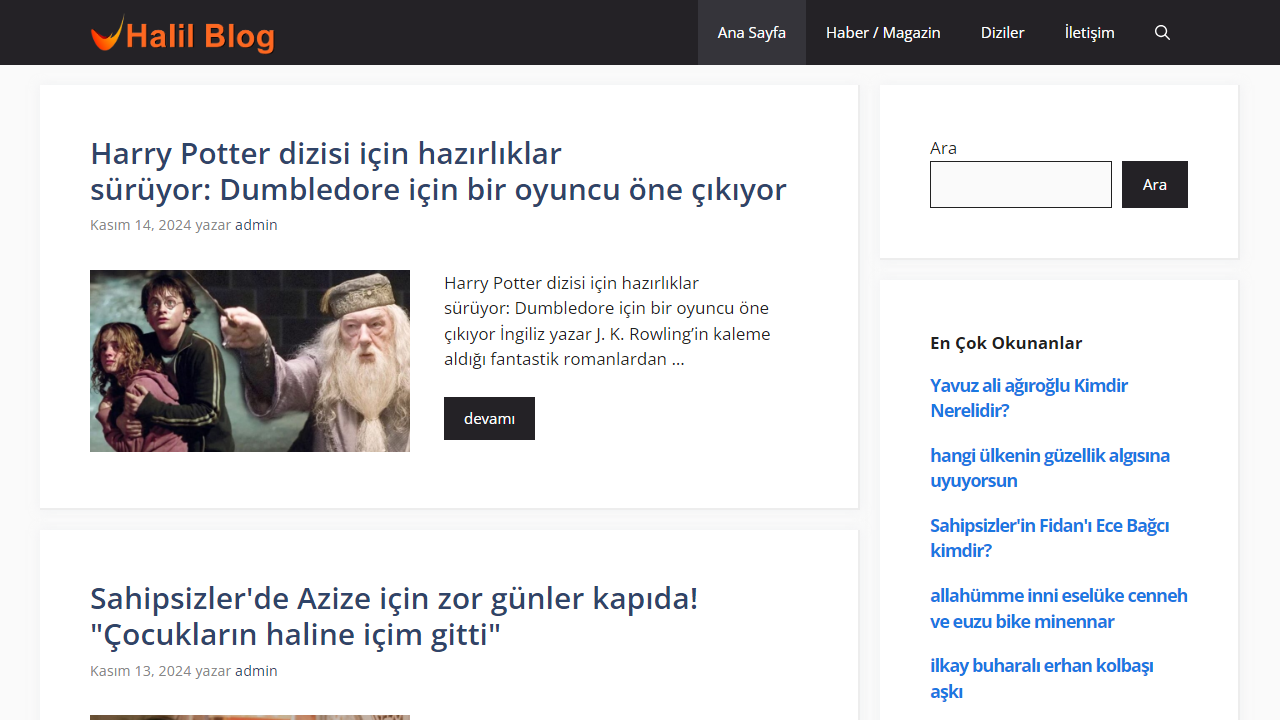This screenshot has height=720, width=1280.
Task: Click the Harry Potter article thumbnail image
Action: click(250, 360)
